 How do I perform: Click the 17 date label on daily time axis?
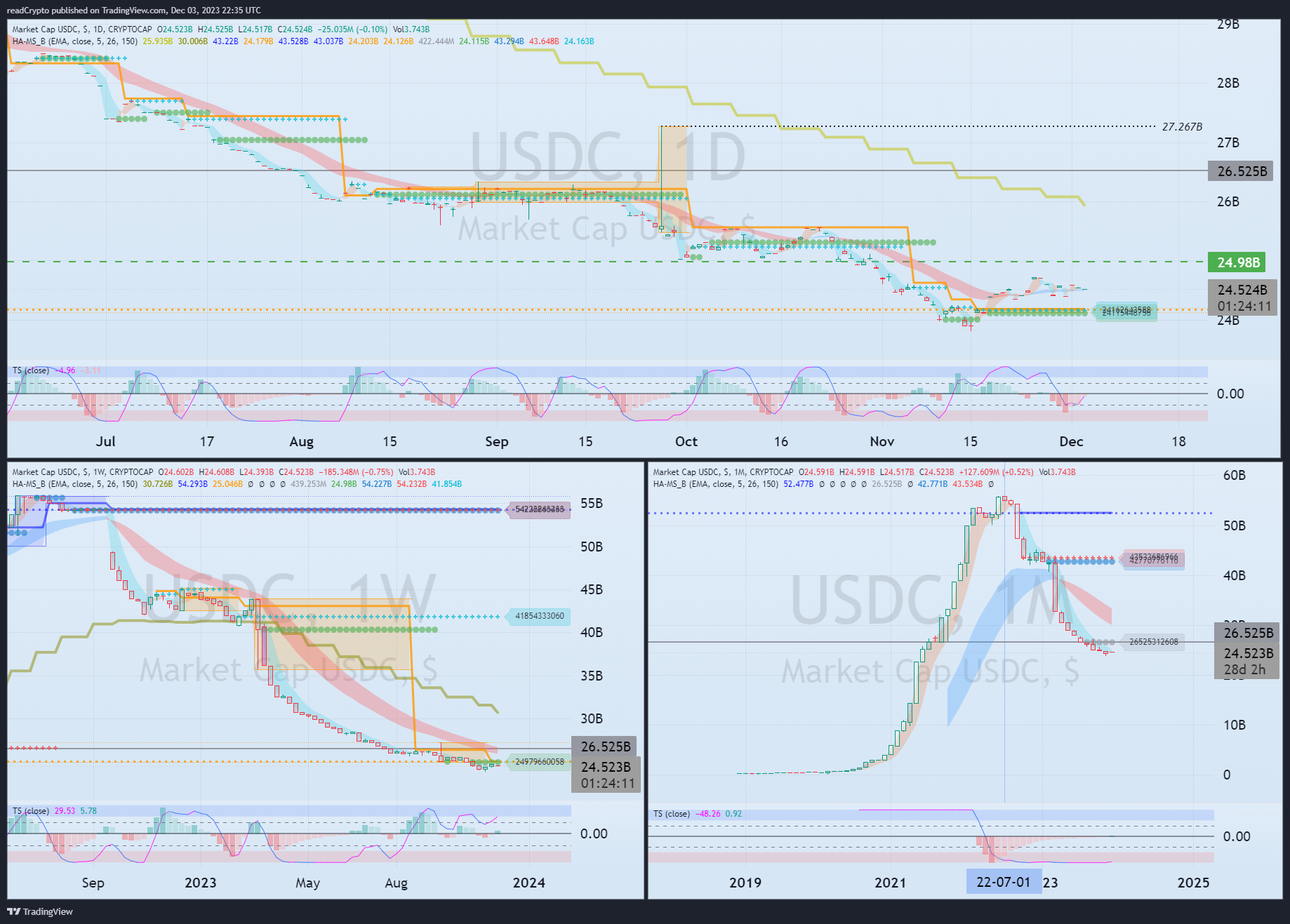[x=206, y=441]
